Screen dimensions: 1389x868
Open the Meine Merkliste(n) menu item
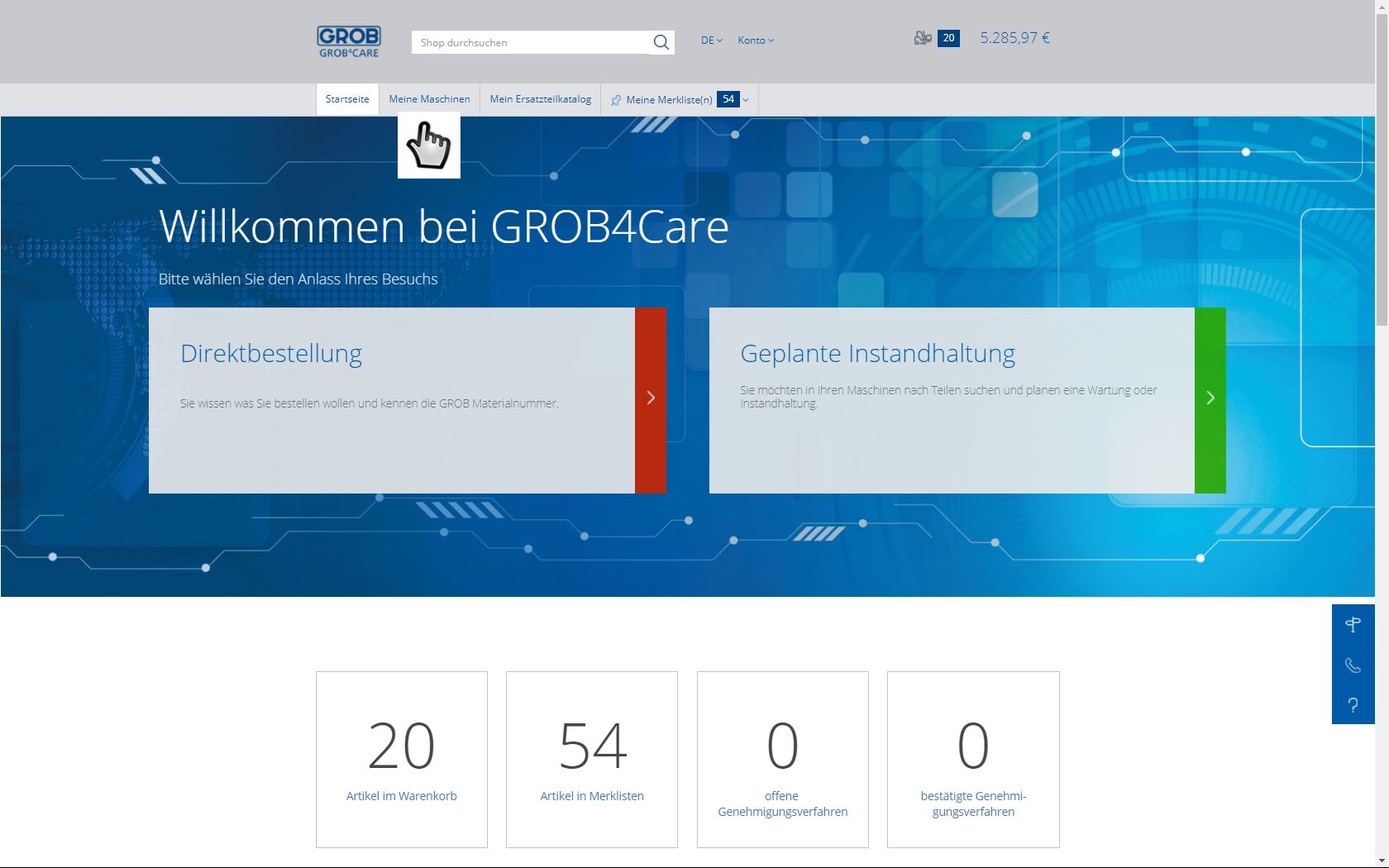669,100
